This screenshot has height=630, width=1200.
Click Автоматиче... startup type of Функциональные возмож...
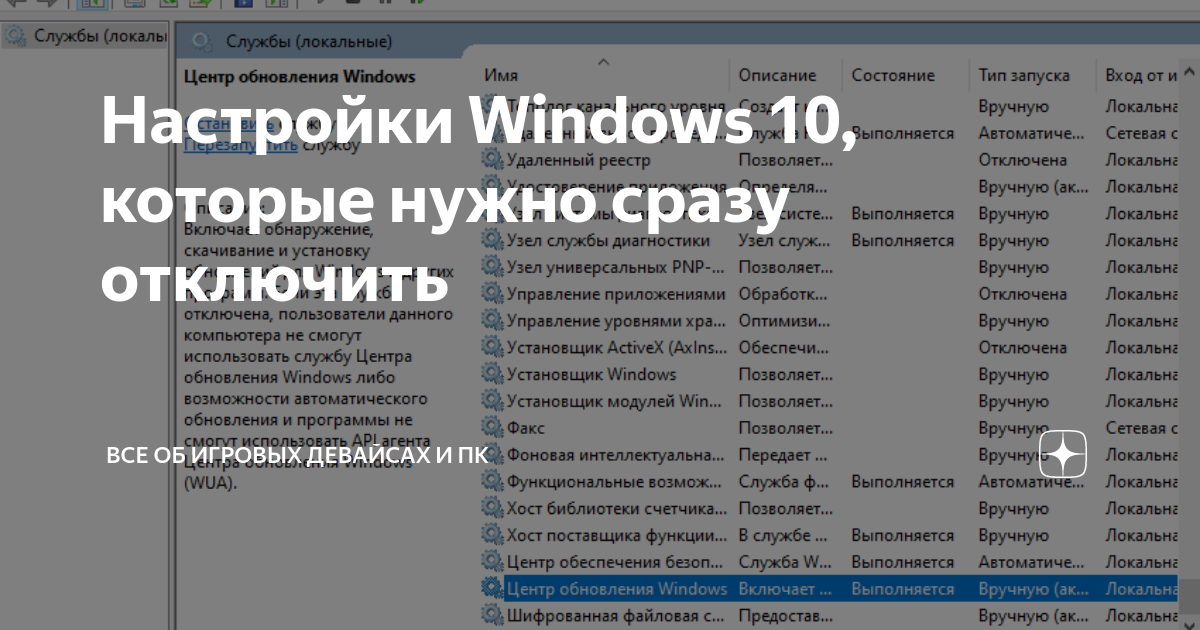(x=1032, y=482)
